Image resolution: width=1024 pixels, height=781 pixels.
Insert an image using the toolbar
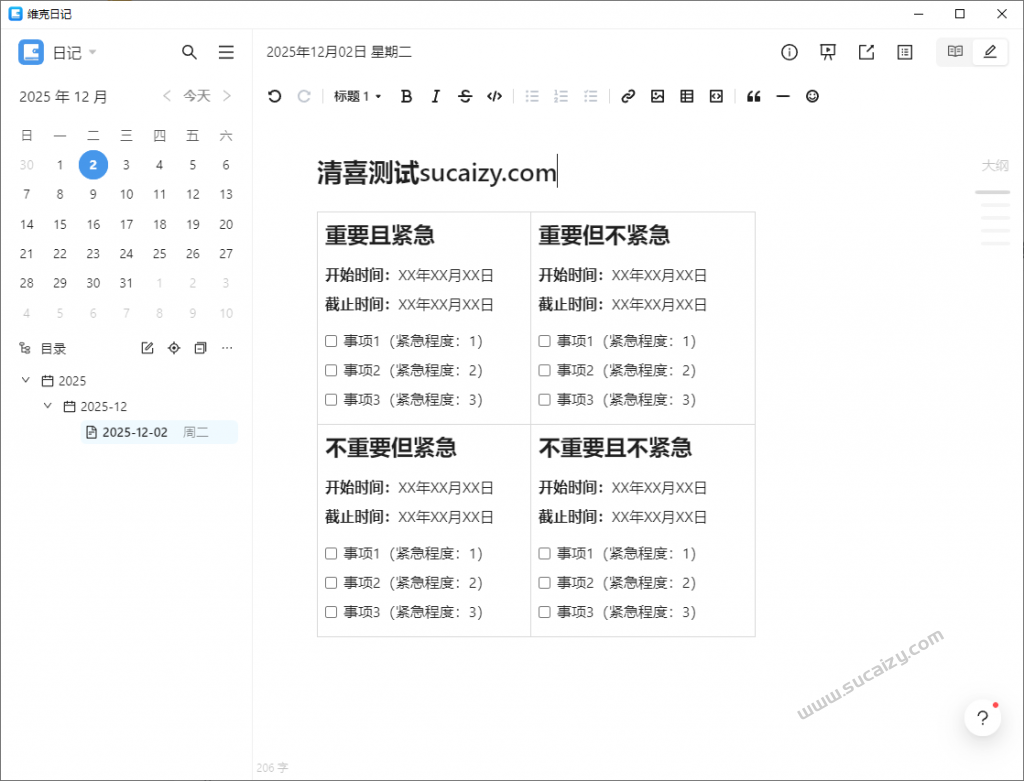click(657, 96)
